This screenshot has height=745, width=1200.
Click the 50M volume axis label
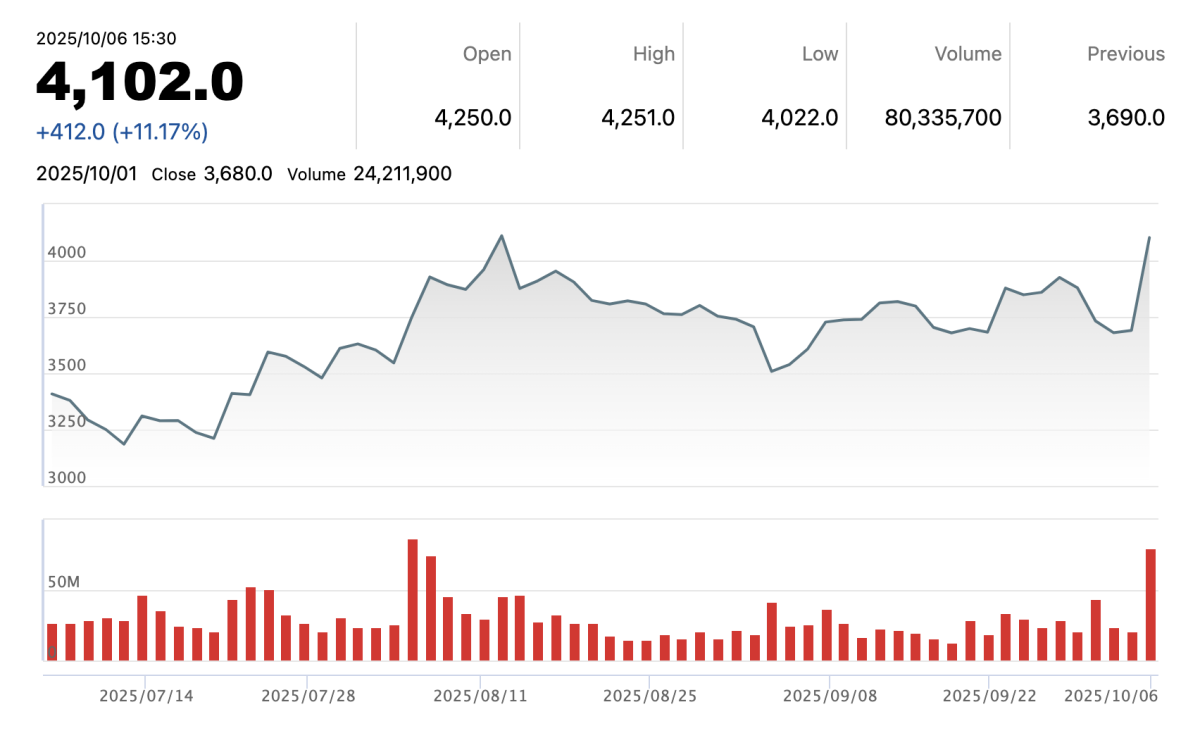pyautogui.click(x=62, y=582)
